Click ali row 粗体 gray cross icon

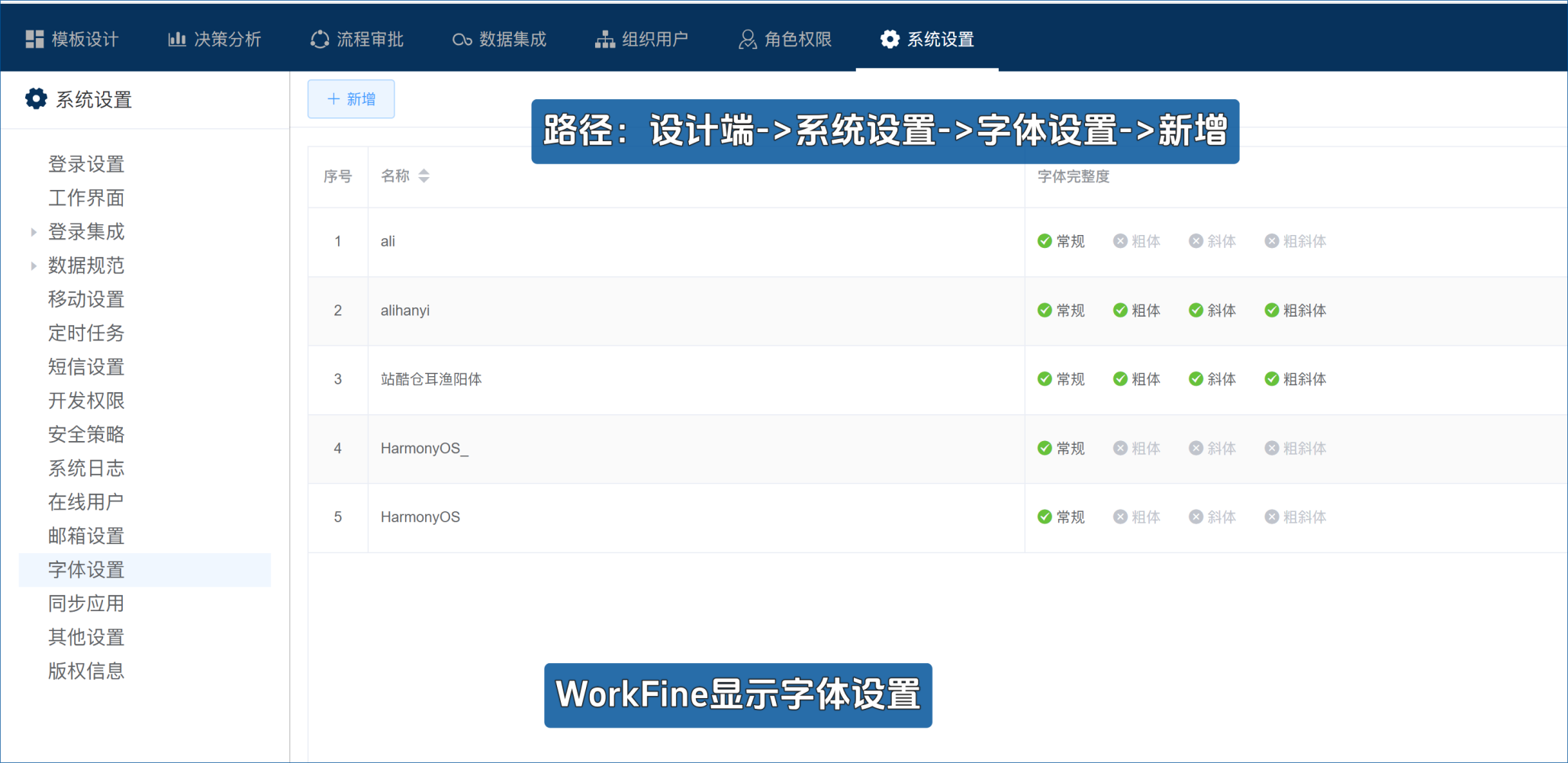1120,241
